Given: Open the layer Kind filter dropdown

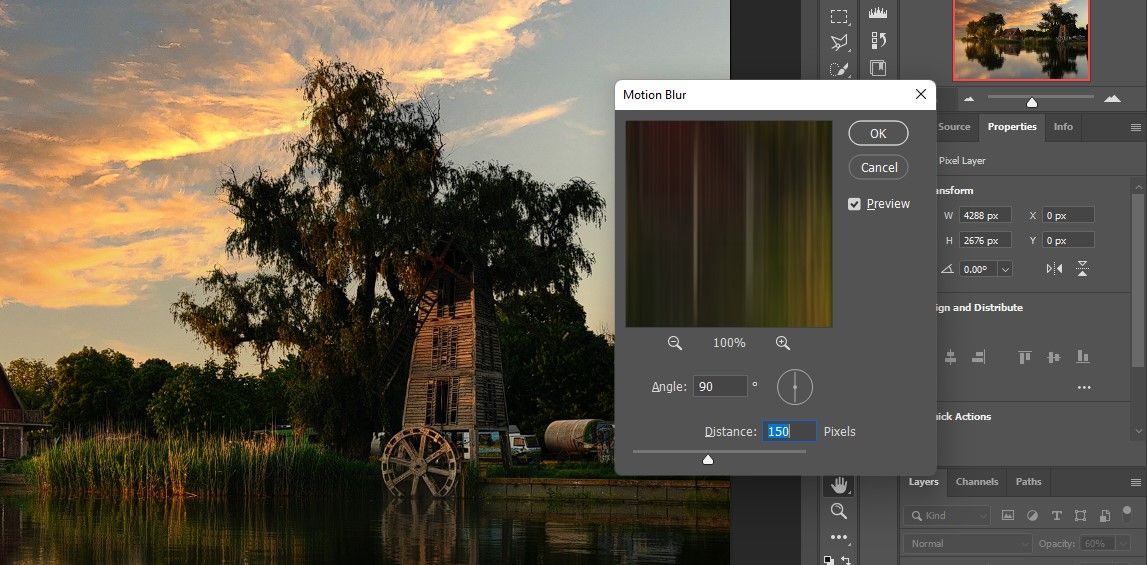Looking at the screenshot, I should [x=947, y=515].
